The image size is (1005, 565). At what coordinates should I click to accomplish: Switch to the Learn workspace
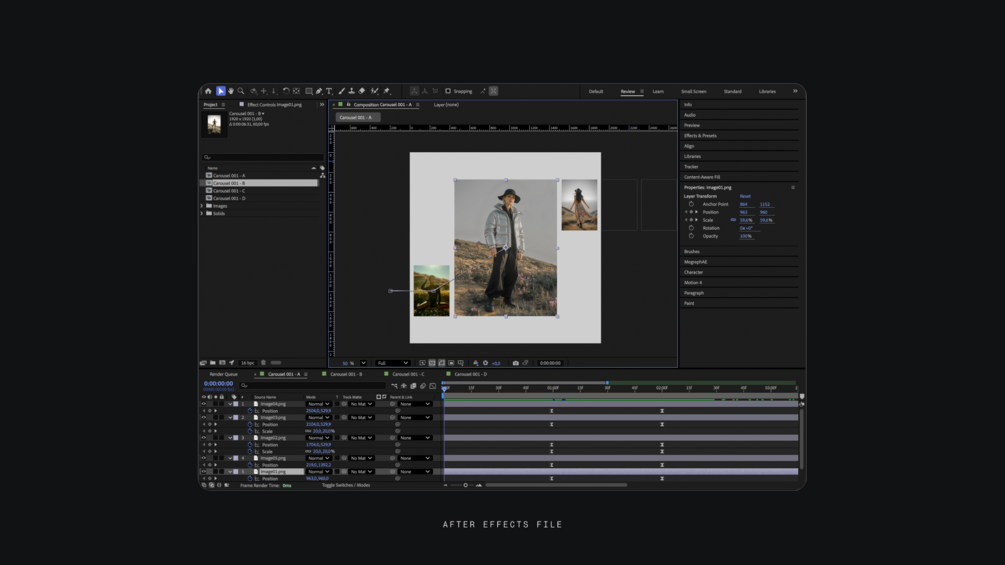(658, 91)
